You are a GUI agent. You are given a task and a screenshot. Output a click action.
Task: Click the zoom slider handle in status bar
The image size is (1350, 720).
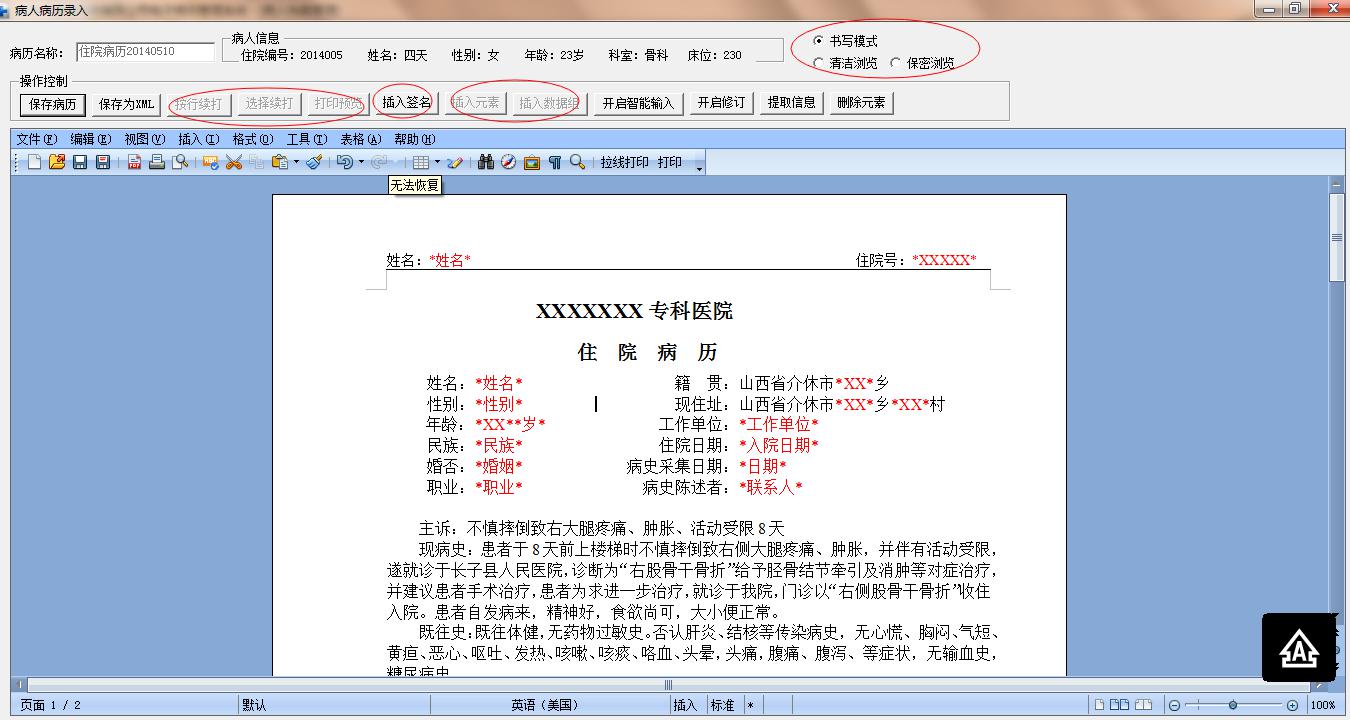(x=1233, y=705)
